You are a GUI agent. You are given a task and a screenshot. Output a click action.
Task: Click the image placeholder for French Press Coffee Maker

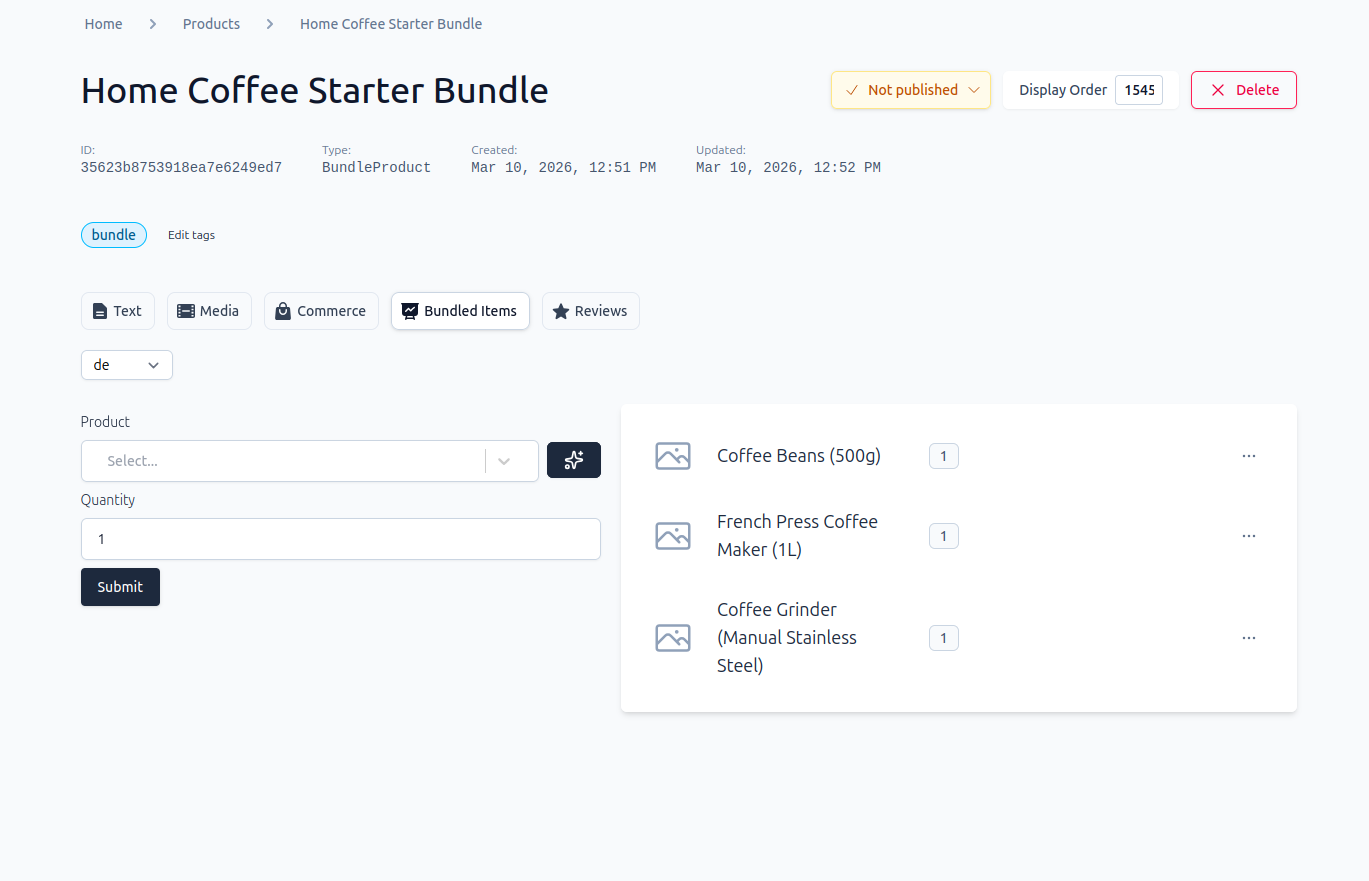(673, 536)
